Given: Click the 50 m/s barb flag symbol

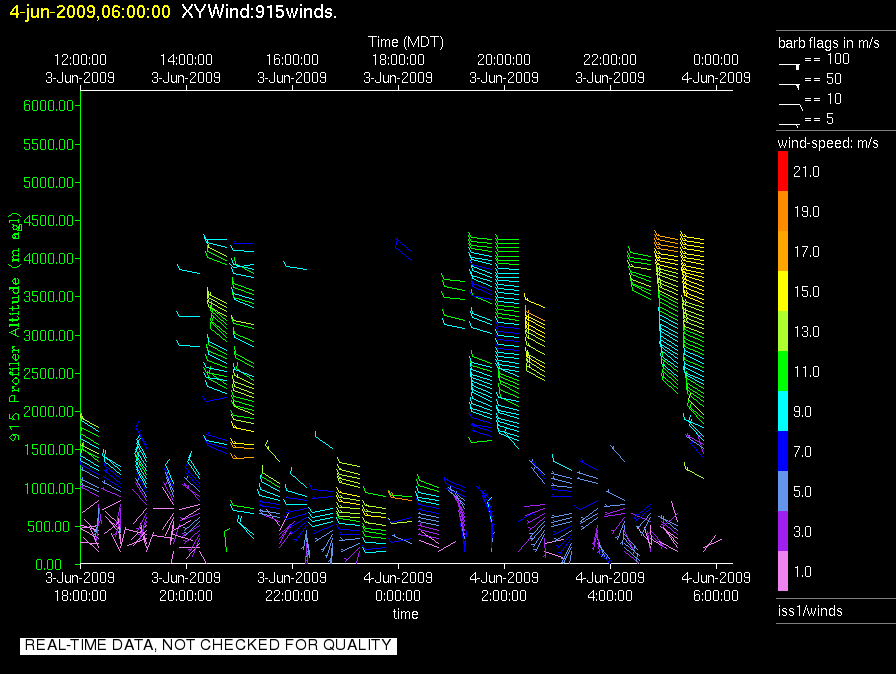Looking at the screenshot, I should (790, 83).
